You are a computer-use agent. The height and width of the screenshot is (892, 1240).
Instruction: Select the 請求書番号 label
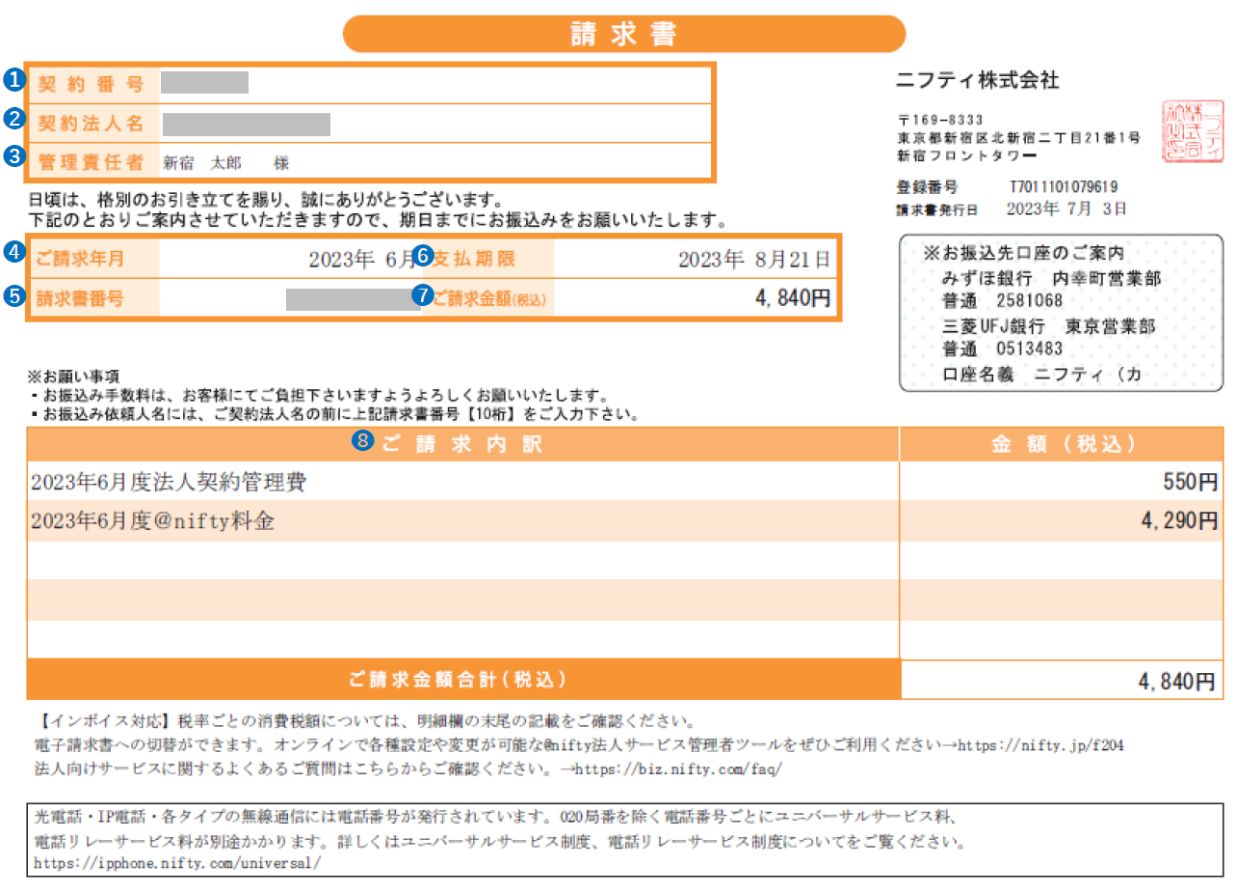pos(80,298)
